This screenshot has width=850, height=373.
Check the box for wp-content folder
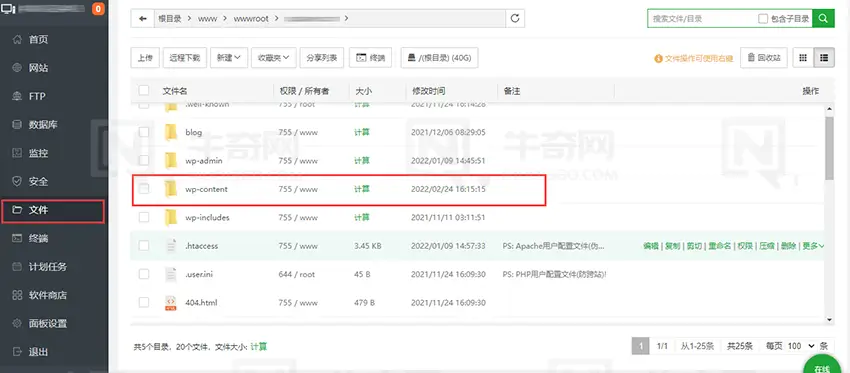(x=144, y=189)
